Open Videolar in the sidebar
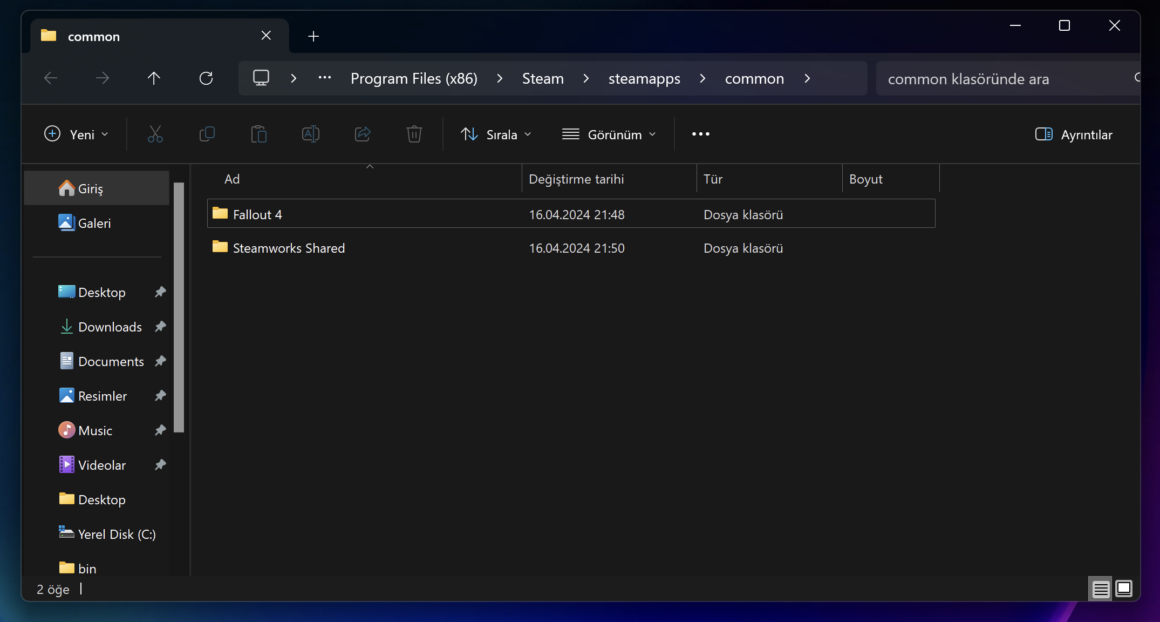The width and height of the screenshot is (1160, 622). [x=97, y=464]
